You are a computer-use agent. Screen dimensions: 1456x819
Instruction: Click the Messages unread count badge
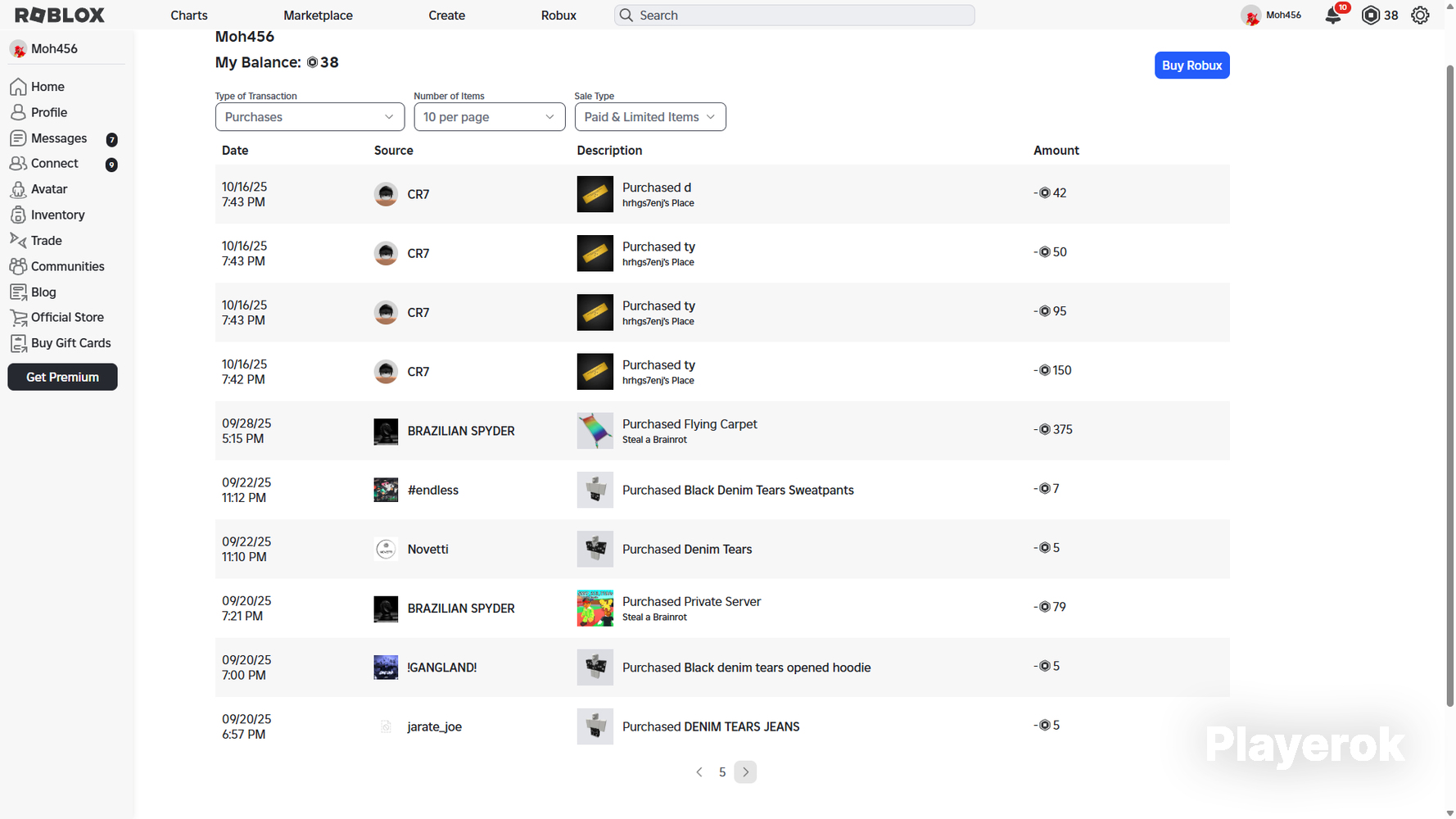(111, 139)
